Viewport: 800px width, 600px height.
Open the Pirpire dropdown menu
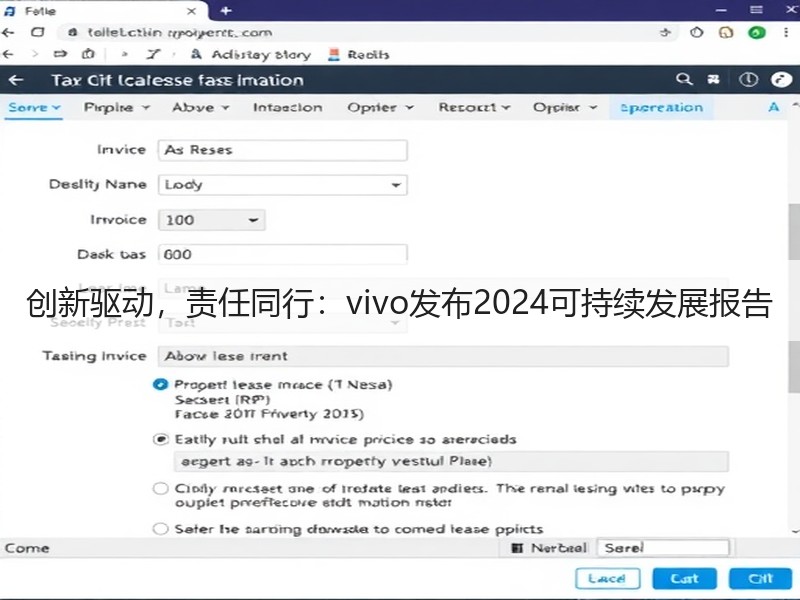click(x=117, y=107)
